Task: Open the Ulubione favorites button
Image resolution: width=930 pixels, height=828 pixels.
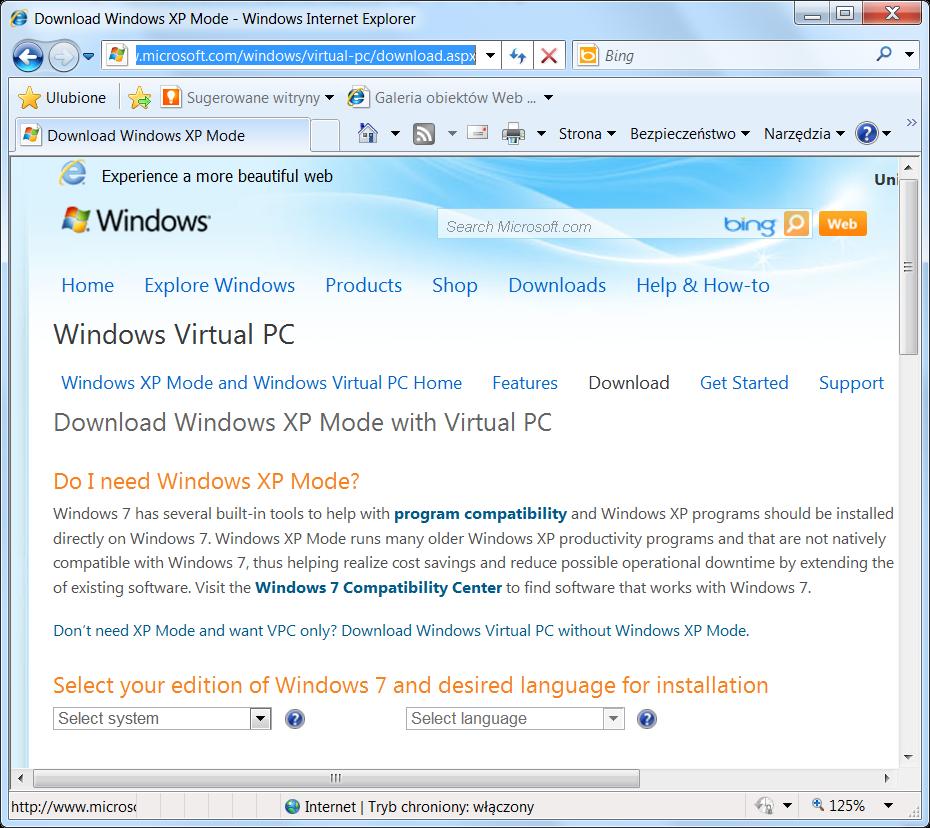Action: (x=62, y=98)
